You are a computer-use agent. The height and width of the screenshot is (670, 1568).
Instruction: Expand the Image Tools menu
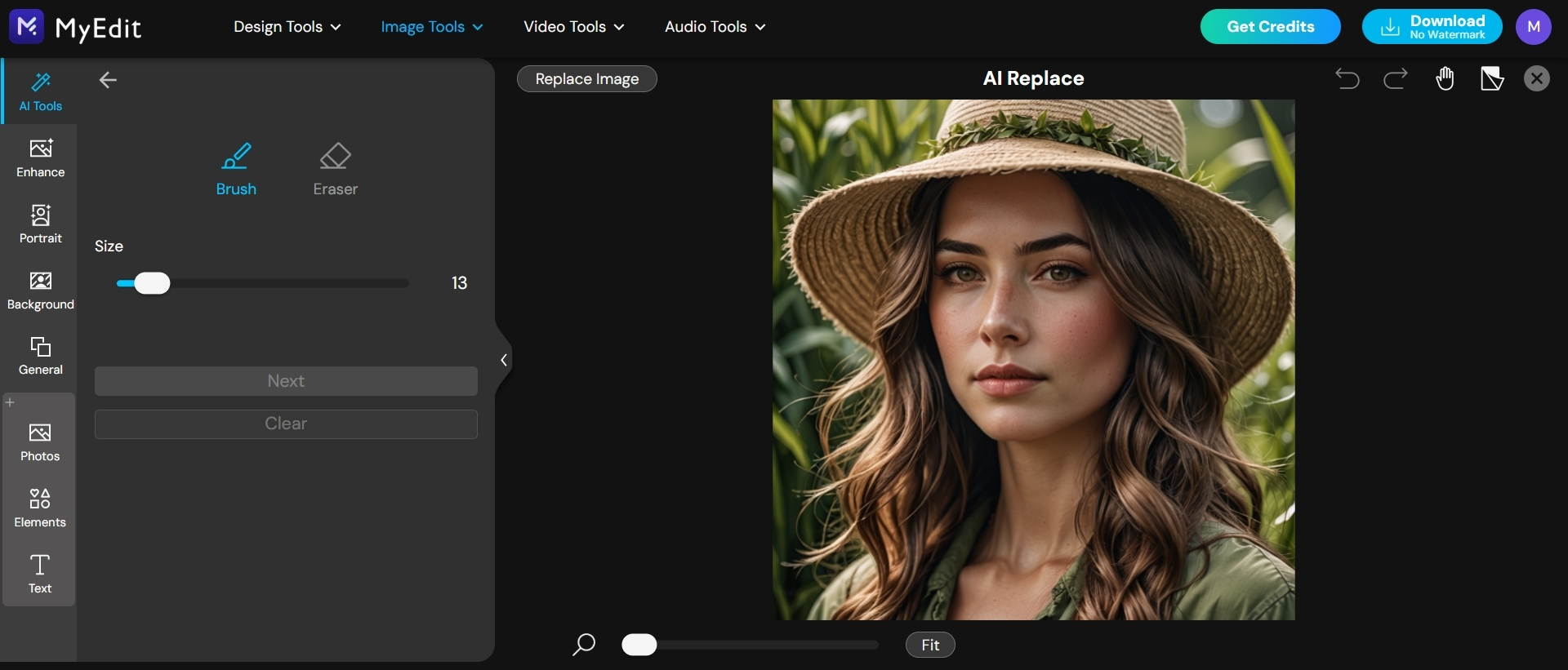(432, 27)
